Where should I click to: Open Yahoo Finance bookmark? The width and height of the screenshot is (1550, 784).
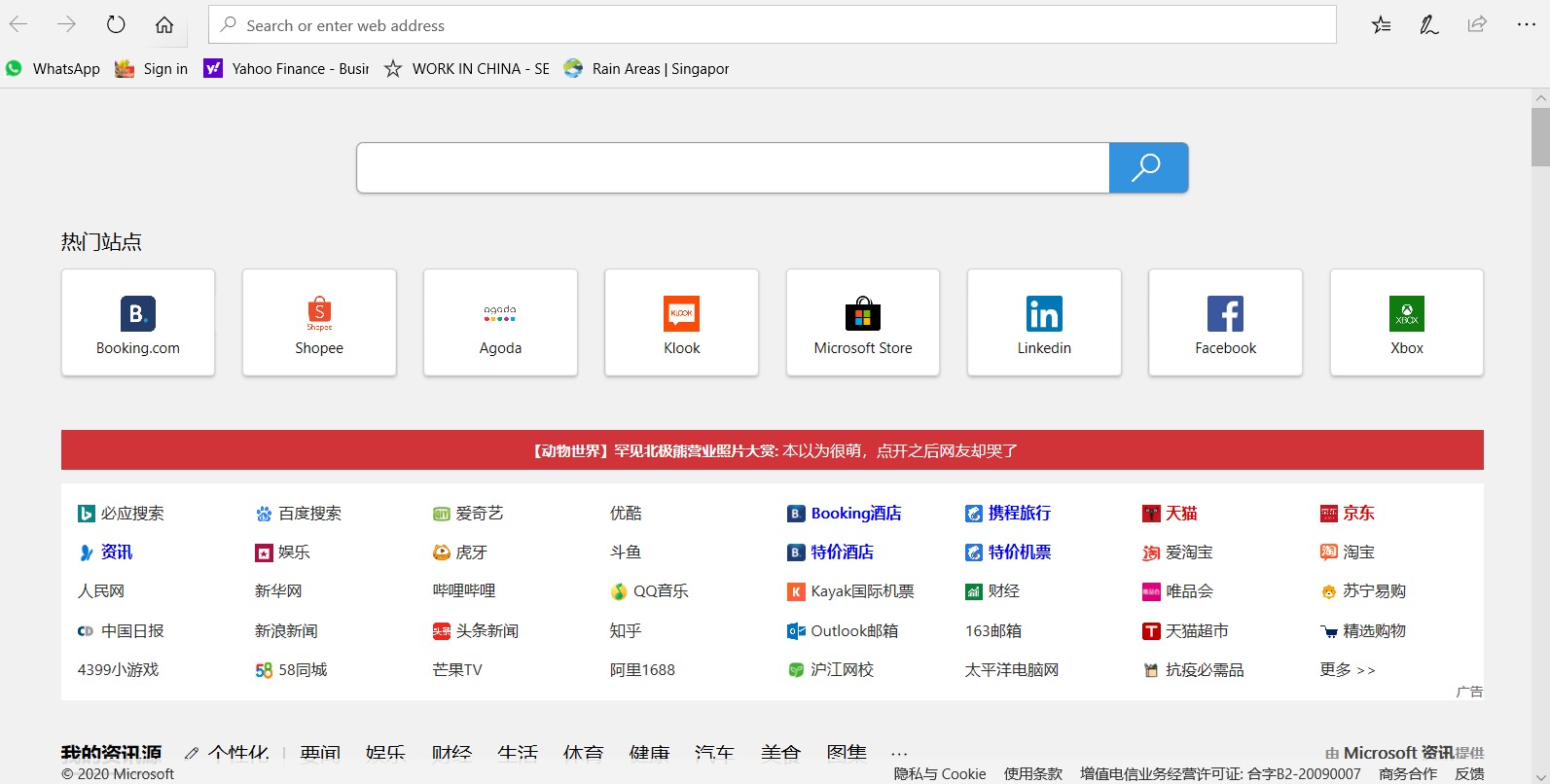click(x=286, y=68)
